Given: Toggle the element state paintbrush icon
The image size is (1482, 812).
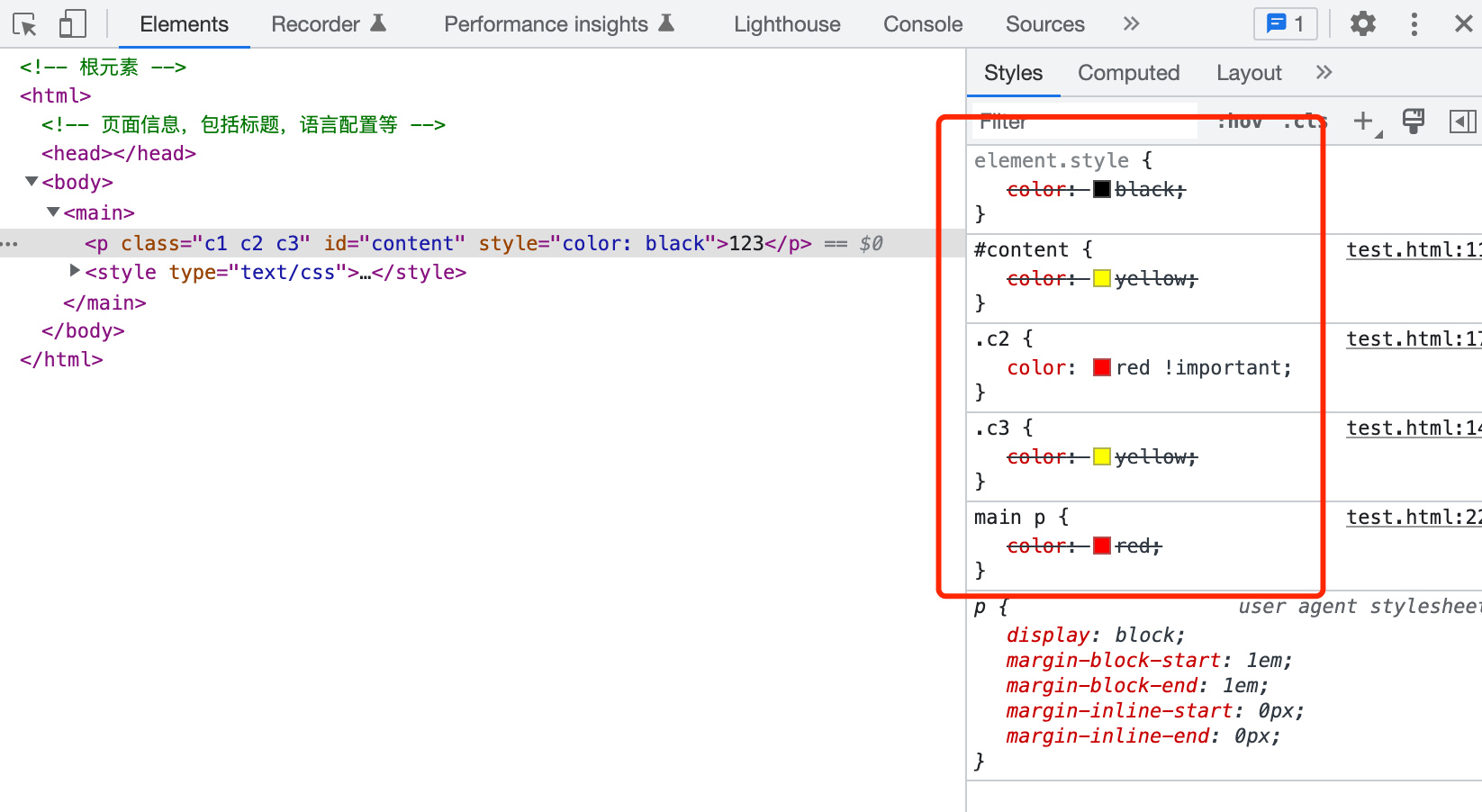Looking at the screenshot, I should pyautogui.click(x=1414, y=121).
